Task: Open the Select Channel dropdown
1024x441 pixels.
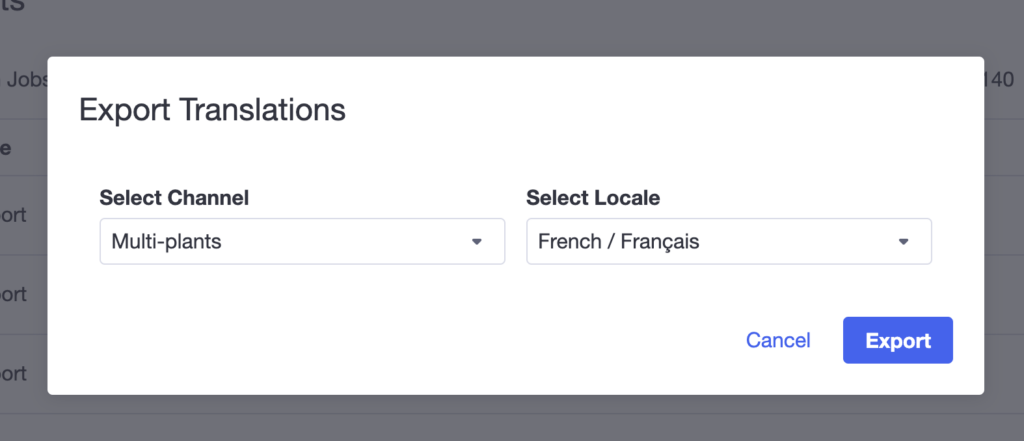Action: (x=301, y=241)
